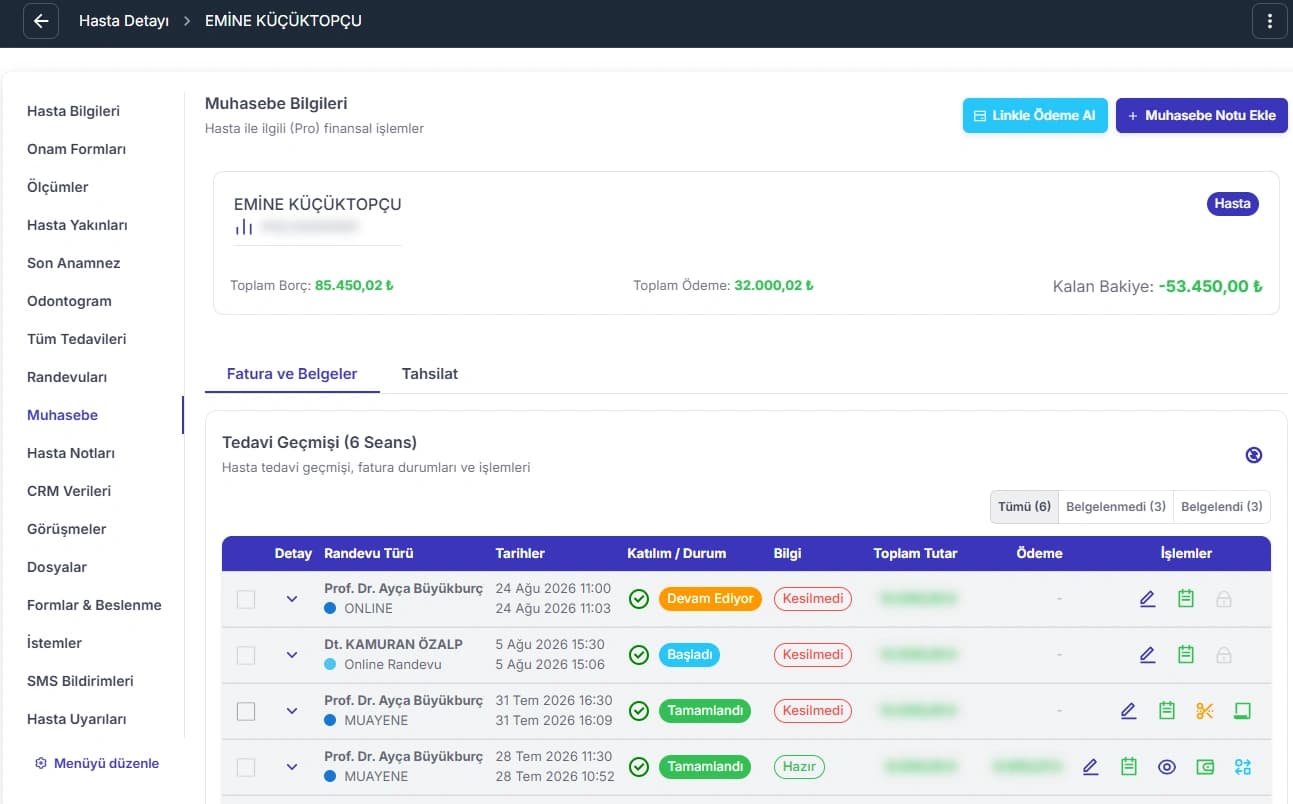Select checkbox for Dt. KAMURAN ÖZALP session

(x=246, y=655)
